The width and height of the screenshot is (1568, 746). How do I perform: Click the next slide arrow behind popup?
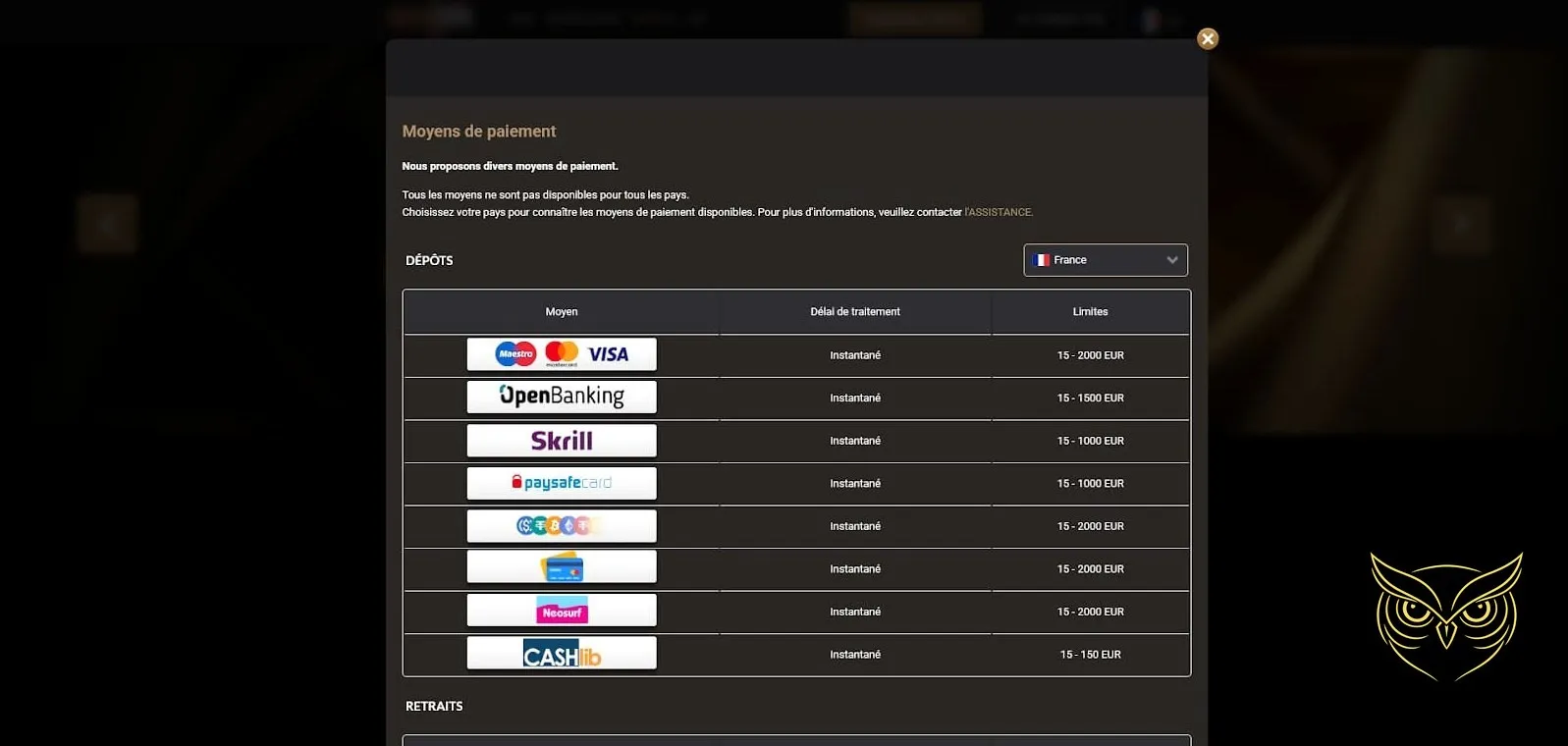pyautogui.click(x=1461, y=224)
